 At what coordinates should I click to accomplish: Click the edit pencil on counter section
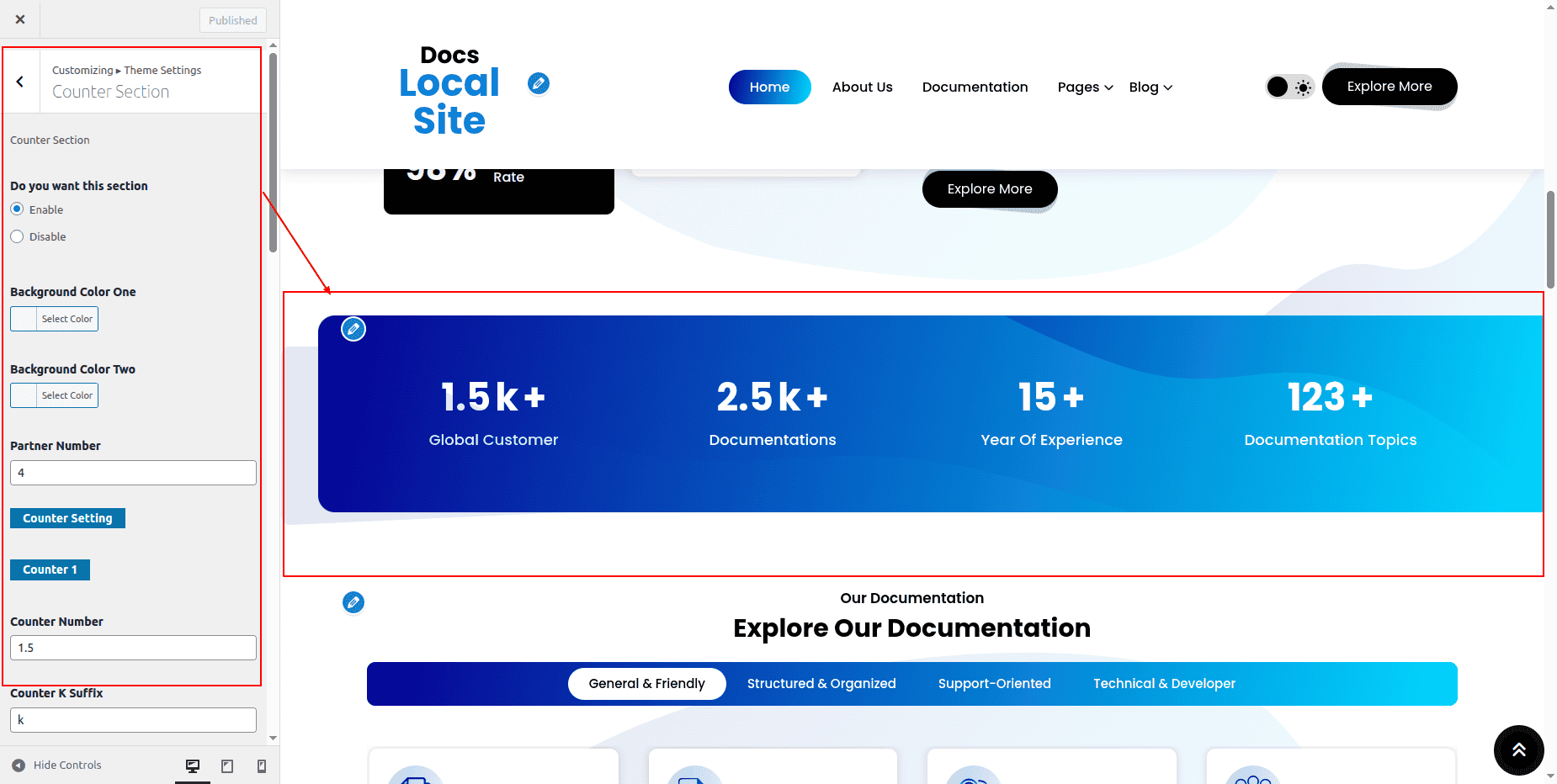(353, 329)
